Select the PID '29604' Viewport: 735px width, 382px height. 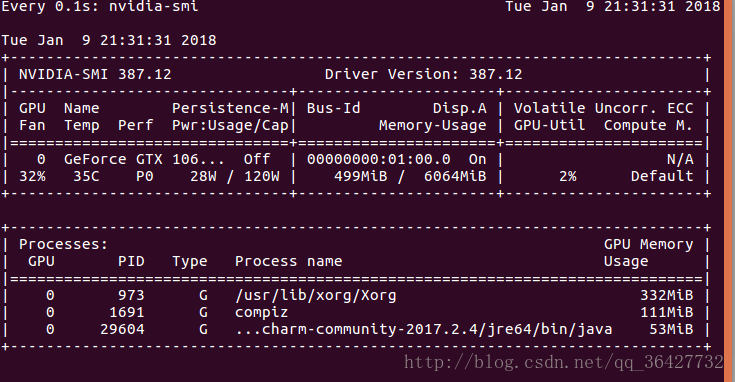[122, 329]
